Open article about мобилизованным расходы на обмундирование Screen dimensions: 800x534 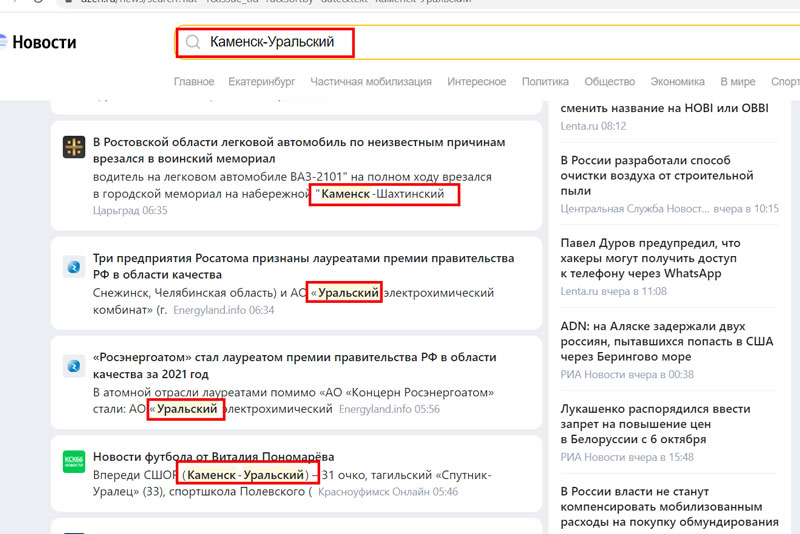pyautogui.click(x=669, y=506)
